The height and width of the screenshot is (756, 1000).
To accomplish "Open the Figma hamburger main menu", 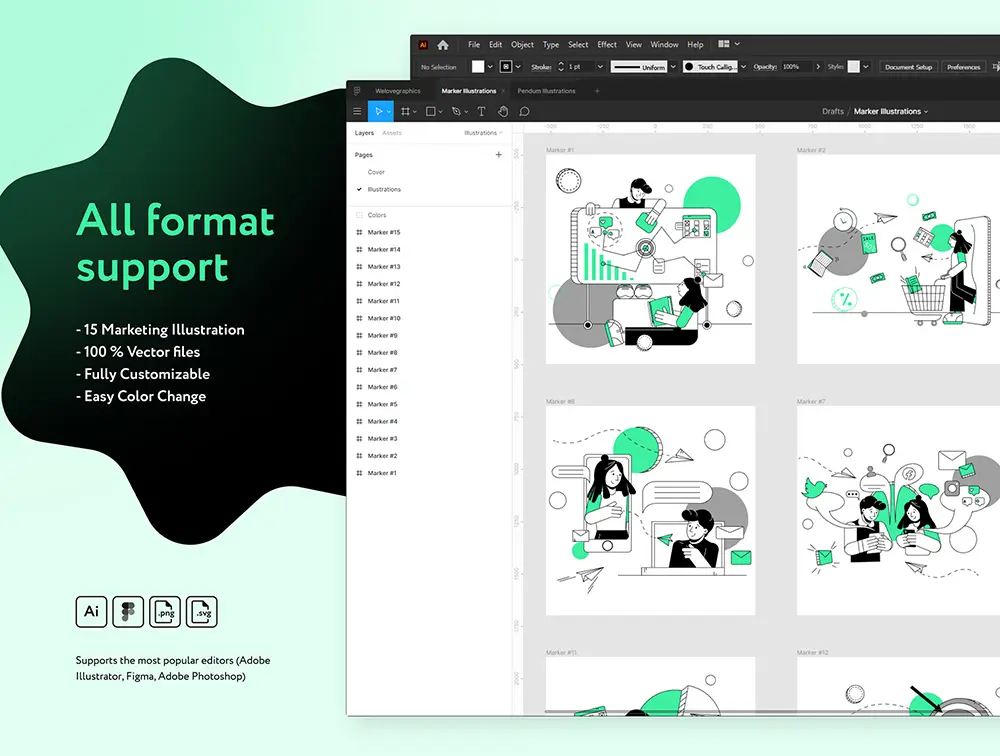I will (x=357, y=111).
